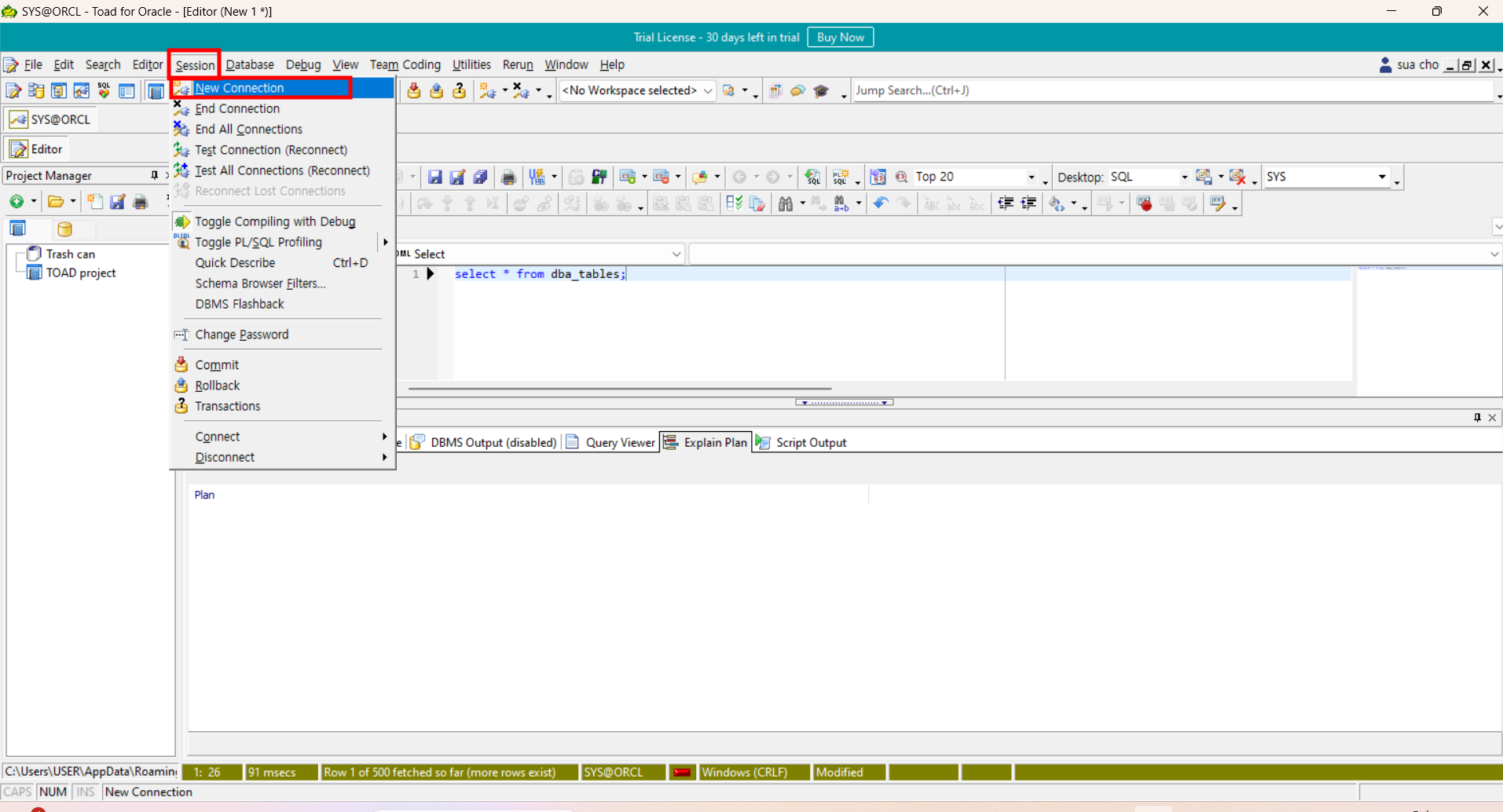The height and width of the screenshot is (812, 1503).
Task: Open the SQL optimizer icon in main toolbar
Action: [104, 91]
